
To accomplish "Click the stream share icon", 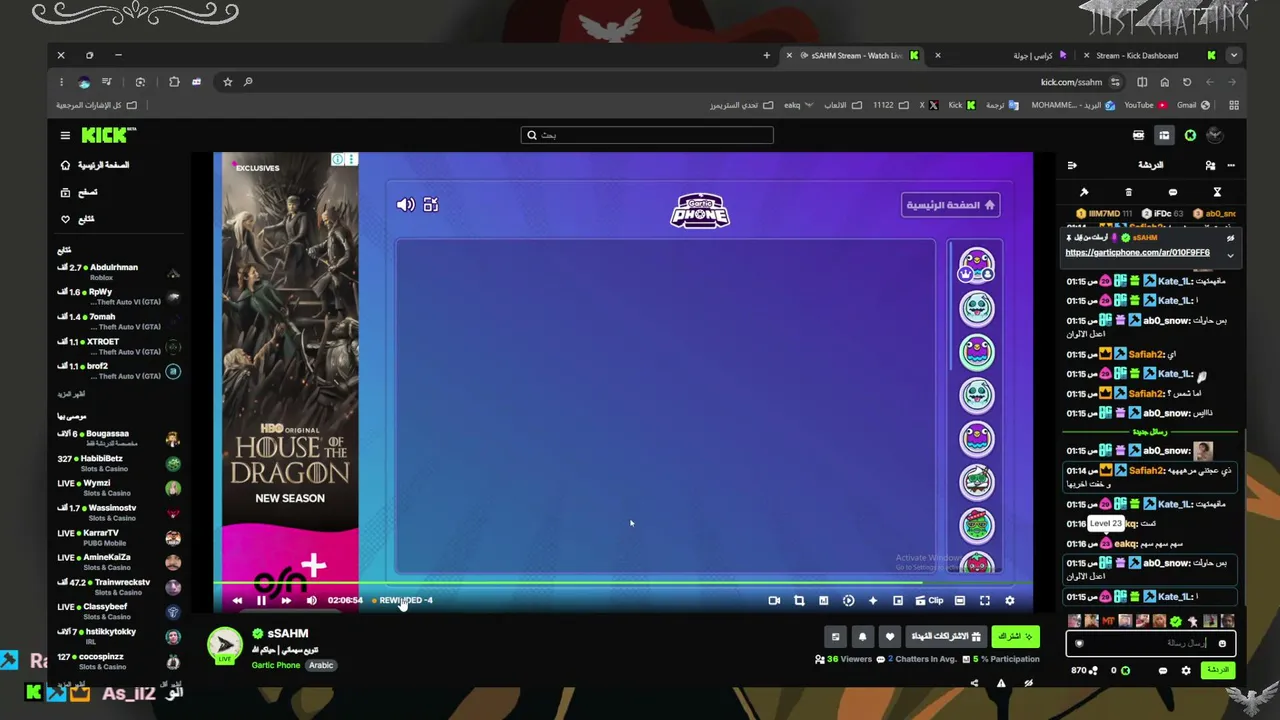I will (974, 684).
